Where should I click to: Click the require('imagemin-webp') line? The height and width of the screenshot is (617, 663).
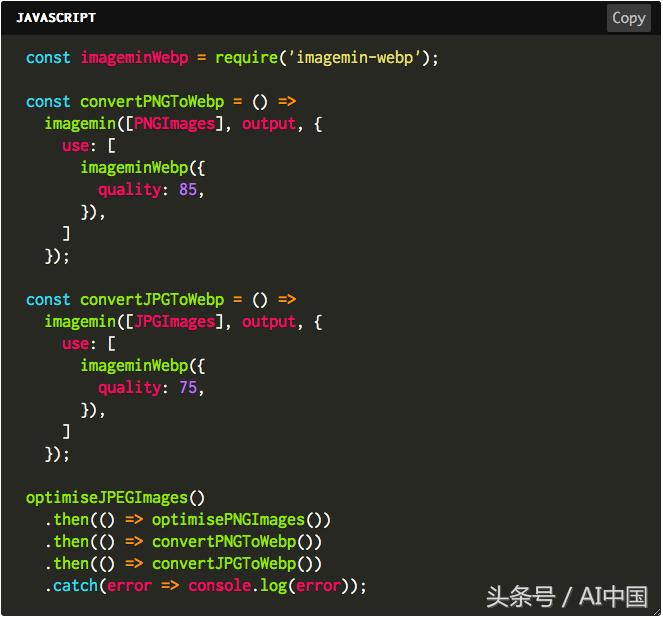point(232,58)
